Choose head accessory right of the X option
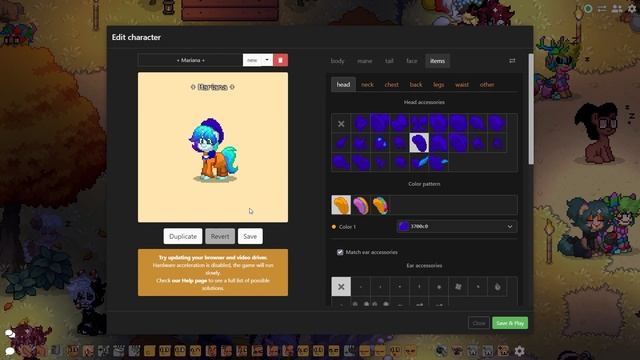Image resolution: width=640 pixels, height=360 pixels. coord(361,123)
